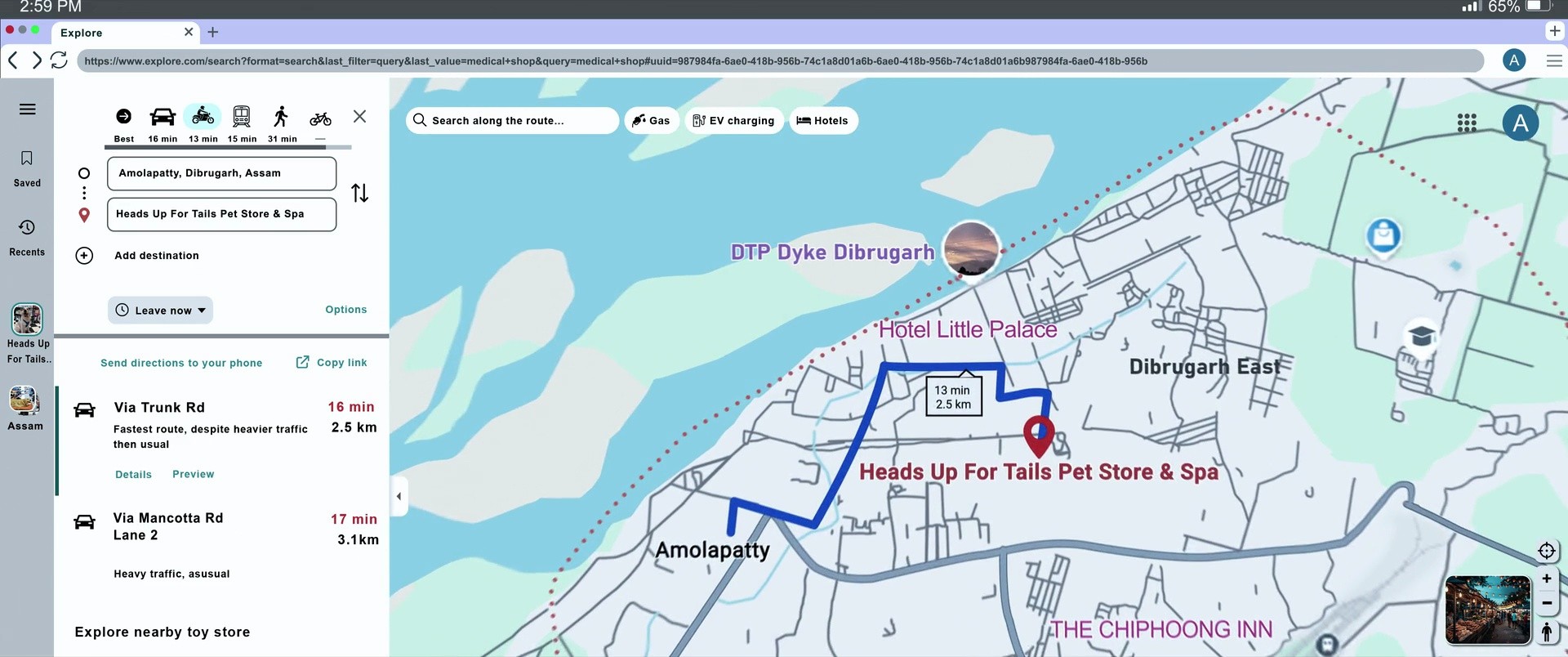Send directions to your phone

(x=181, y=363)
